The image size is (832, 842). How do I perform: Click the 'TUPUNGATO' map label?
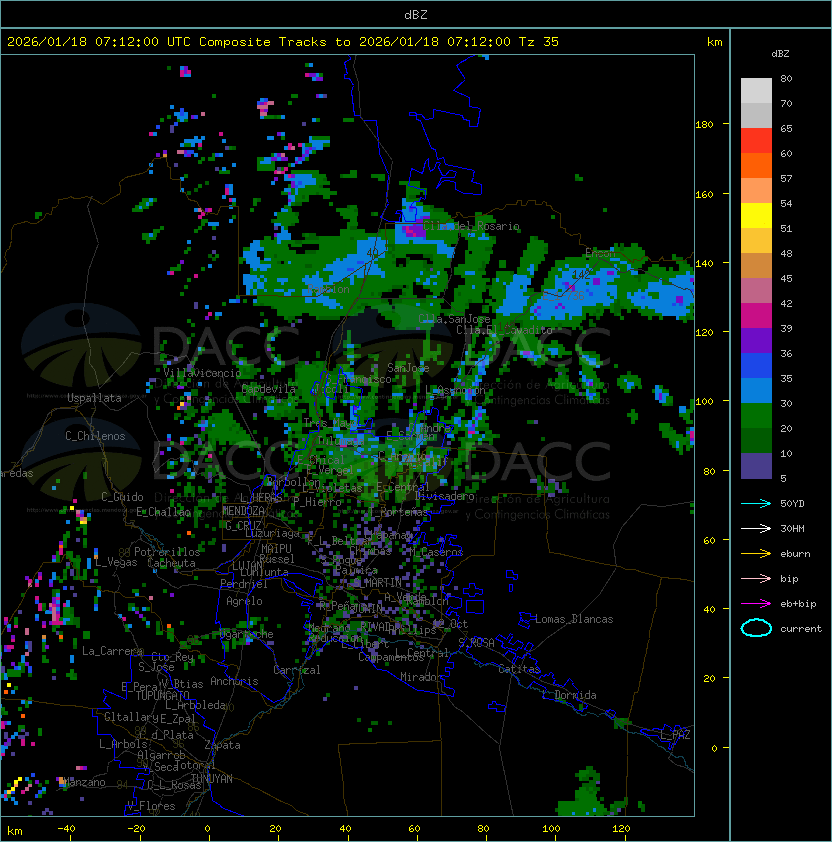(162, 695)
